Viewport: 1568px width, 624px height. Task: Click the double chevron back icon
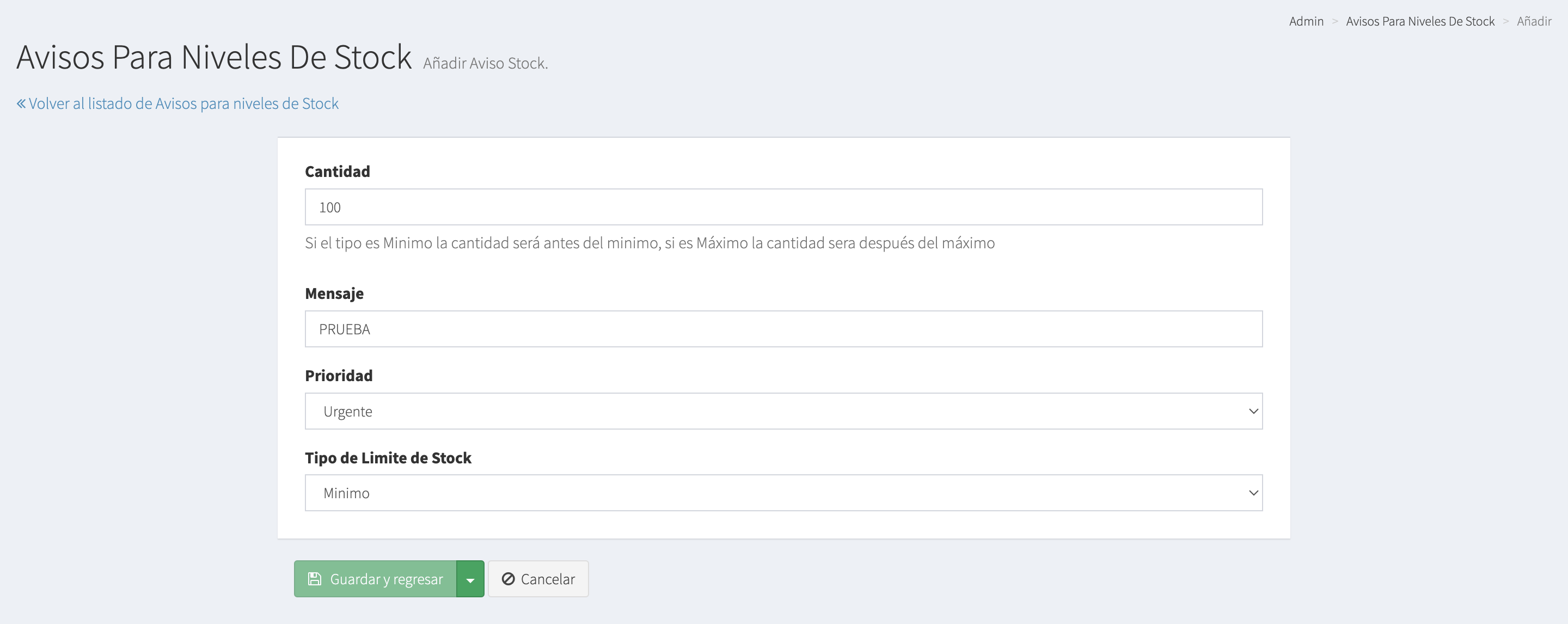21,103
